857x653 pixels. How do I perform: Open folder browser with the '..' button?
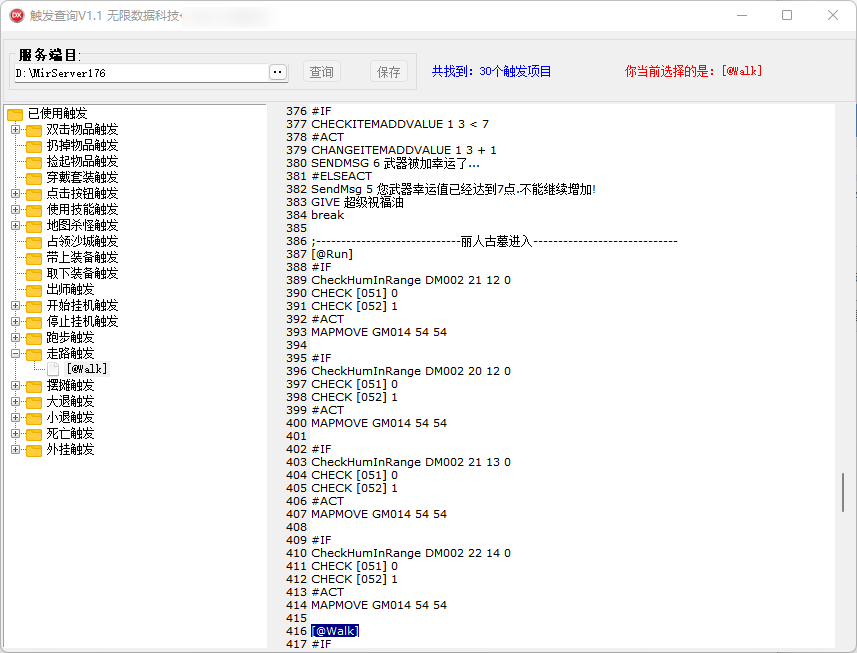[x=278, y=72]
